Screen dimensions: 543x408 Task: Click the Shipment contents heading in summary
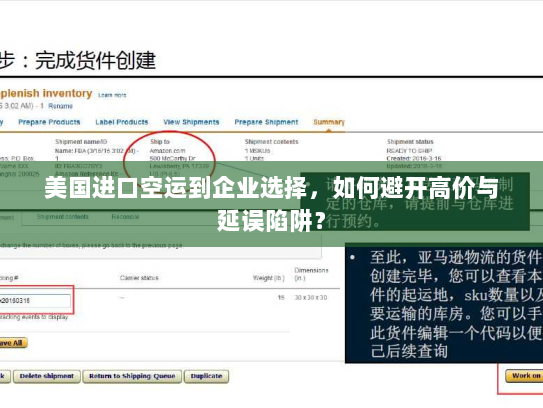tap(272, 142)
